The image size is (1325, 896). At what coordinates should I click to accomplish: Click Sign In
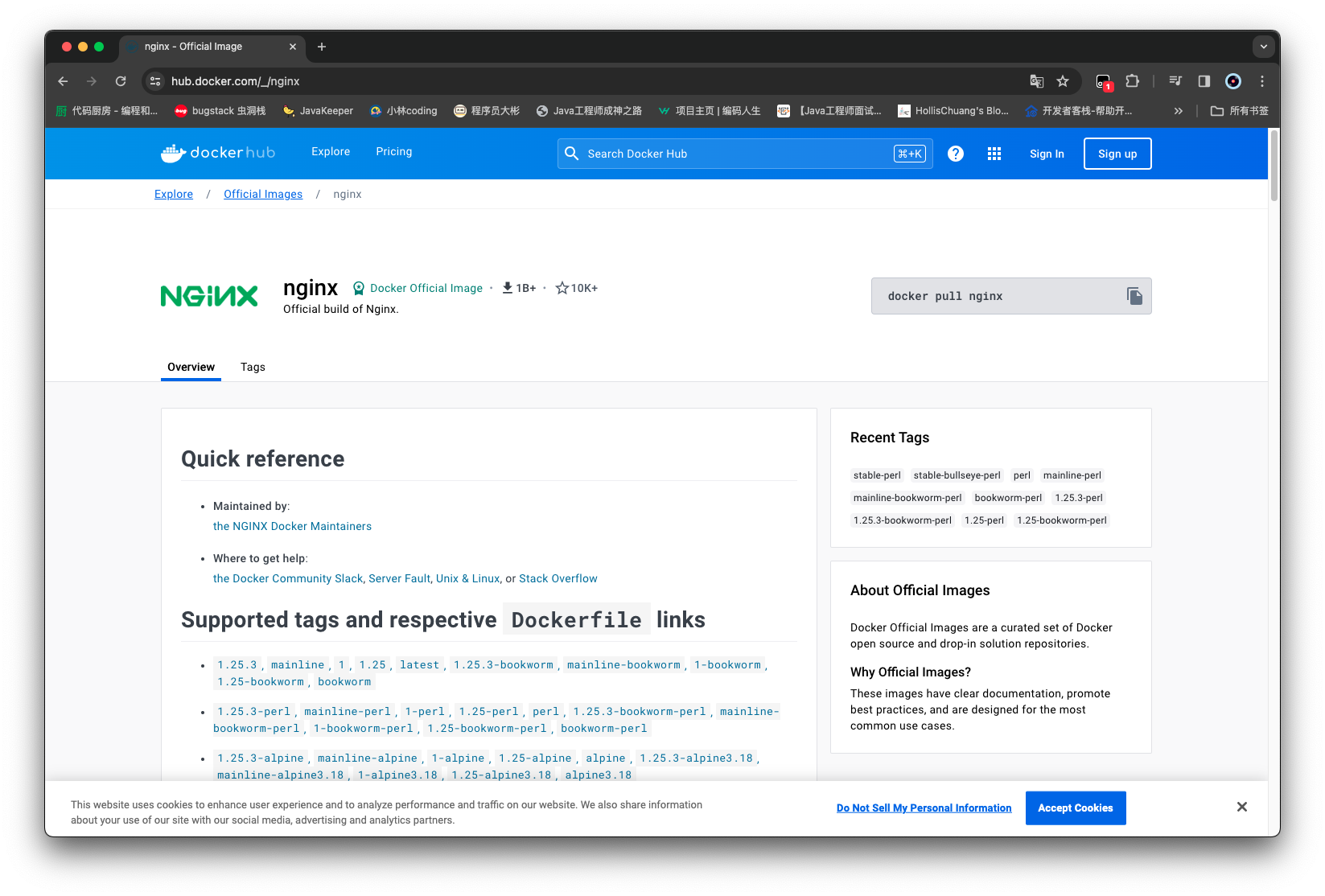tap(1047, 154)
